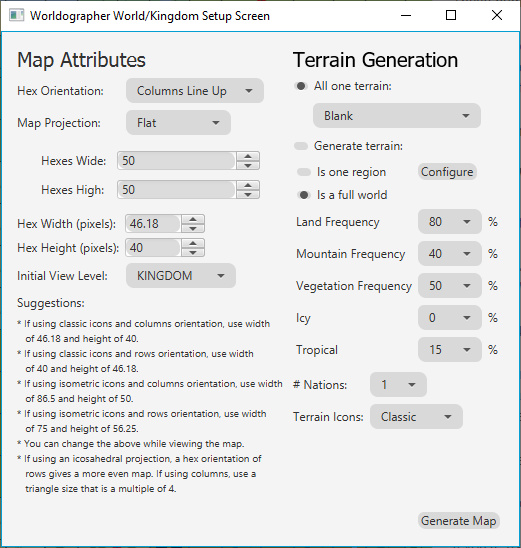Image resolution: width=521 pixels, height=548 pixels.
Task: Open the Terrain Icons Classic dropdown
Action: 417,417
